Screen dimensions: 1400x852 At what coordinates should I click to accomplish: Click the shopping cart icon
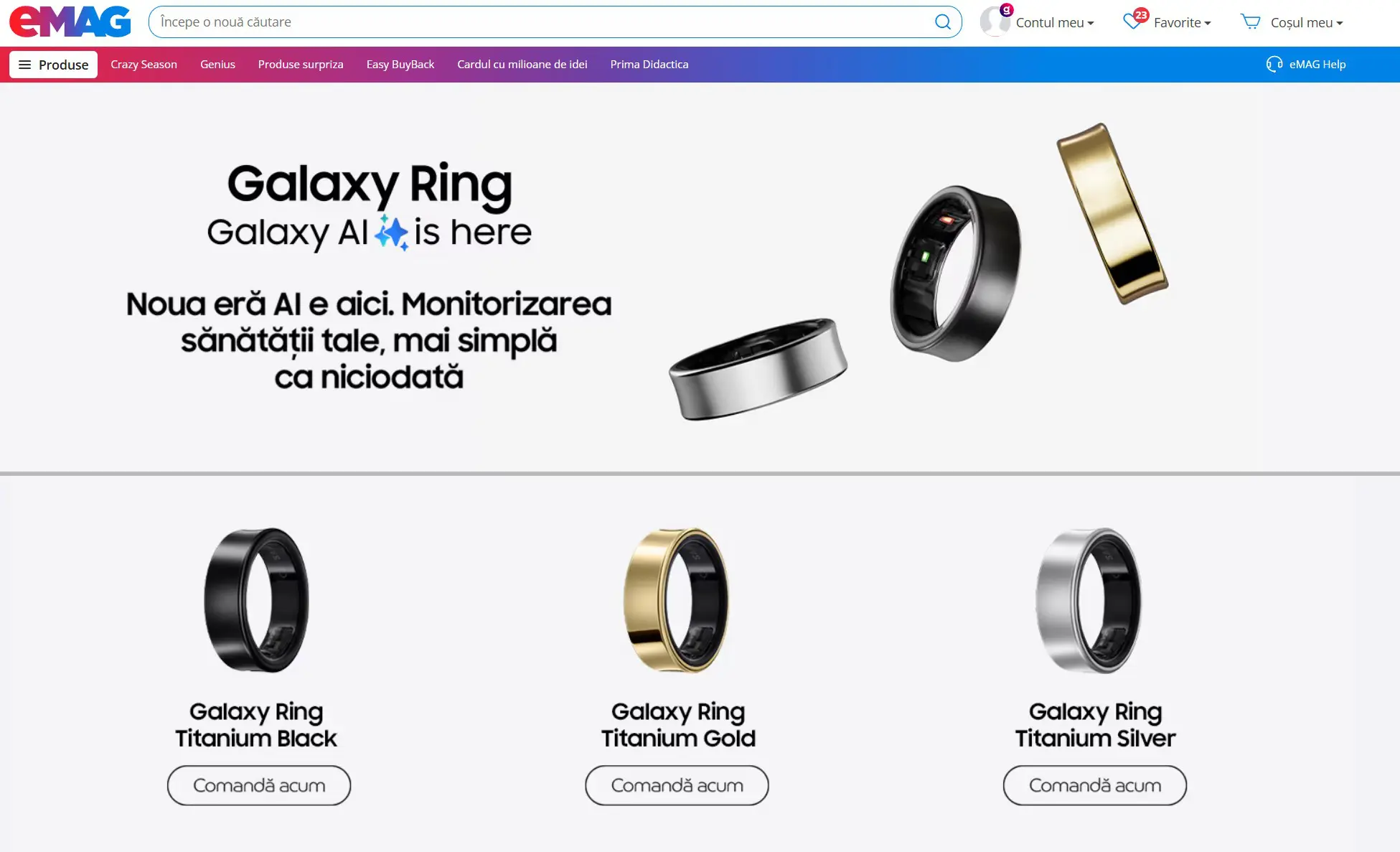click(x=1250, y=22)
